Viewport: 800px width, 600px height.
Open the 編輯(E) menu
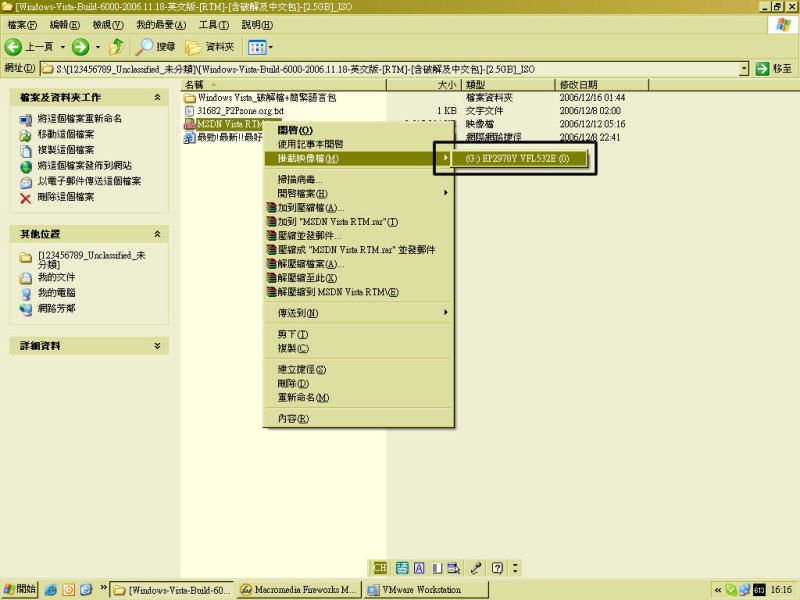(x=65, y=24)
